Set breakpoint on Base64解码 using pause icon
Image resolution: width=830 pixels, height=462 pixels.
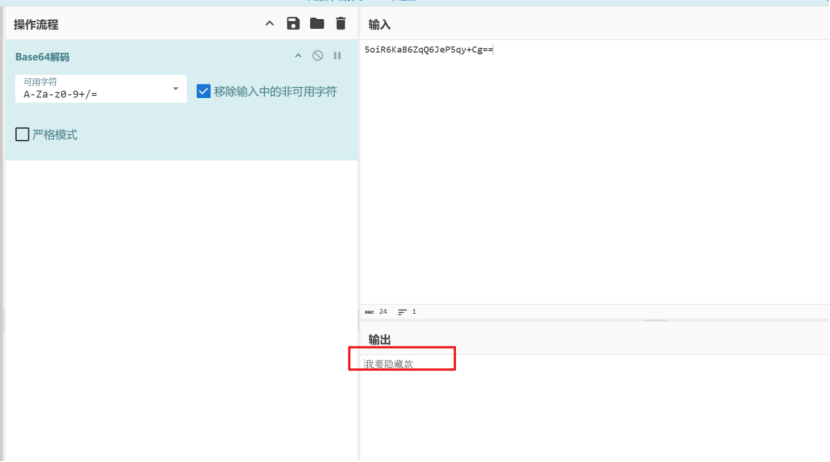337,56
